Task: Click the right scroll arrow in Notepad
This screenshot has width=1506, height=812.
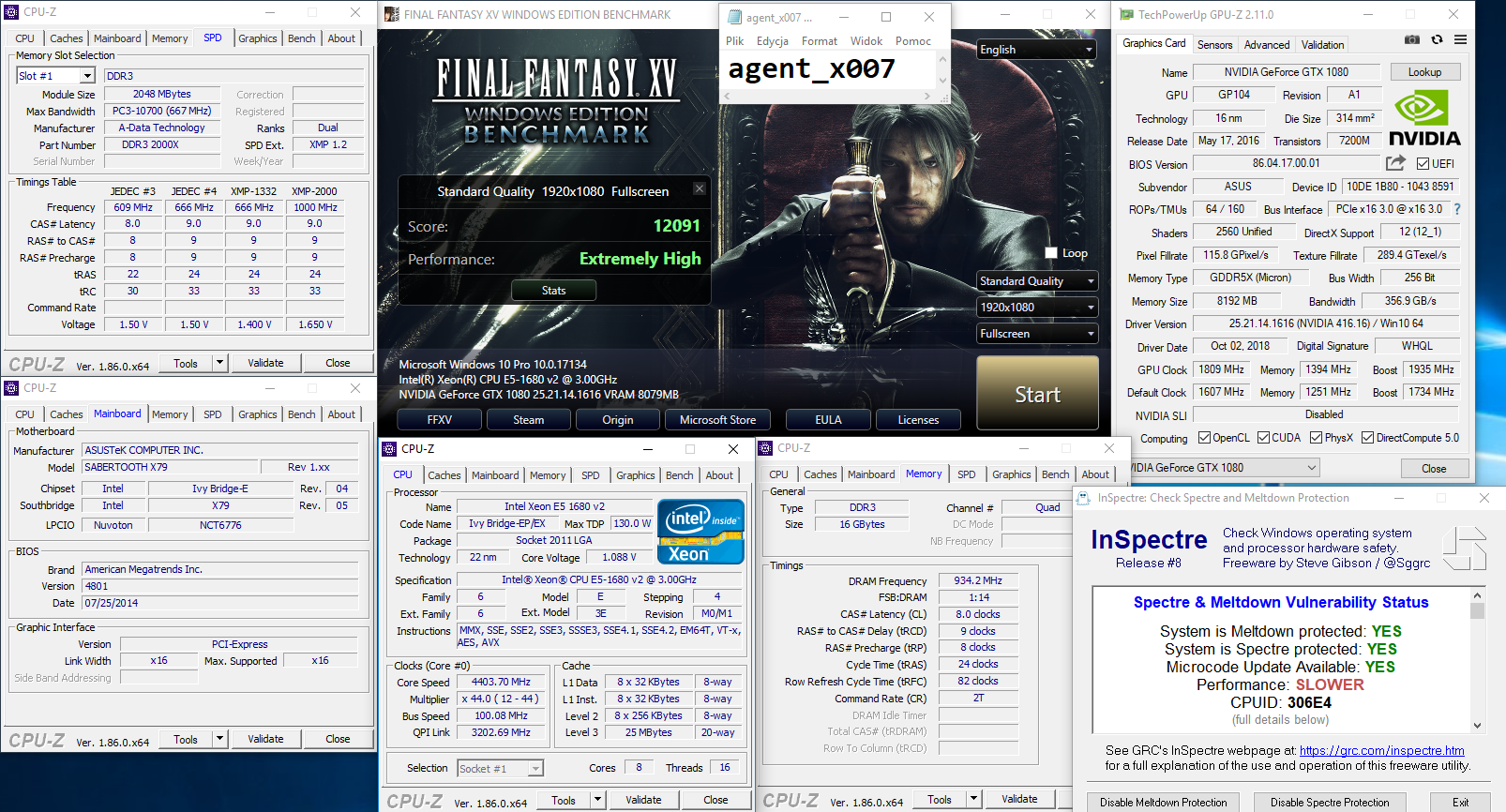Action: tap(927, 96)
